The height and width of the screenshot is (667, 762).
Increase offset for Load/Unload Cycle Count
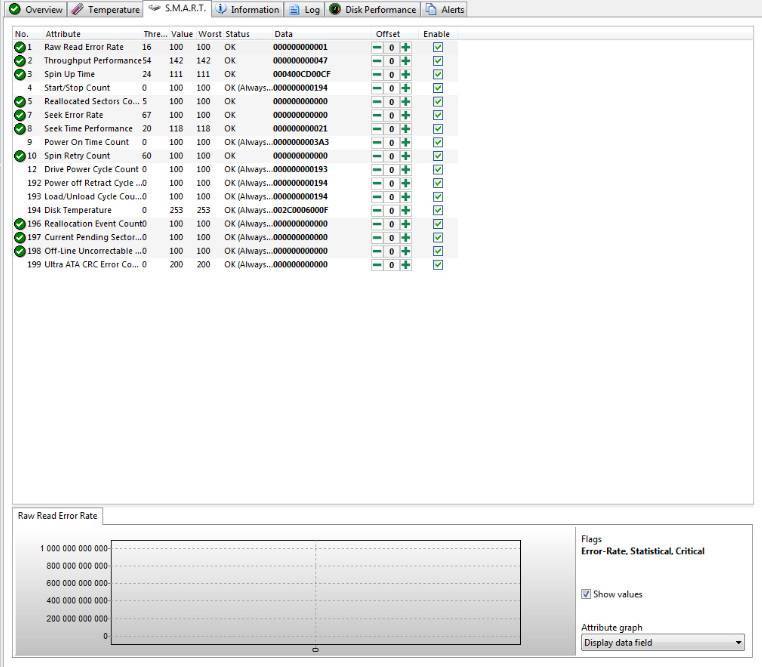[x=406, y=197]
